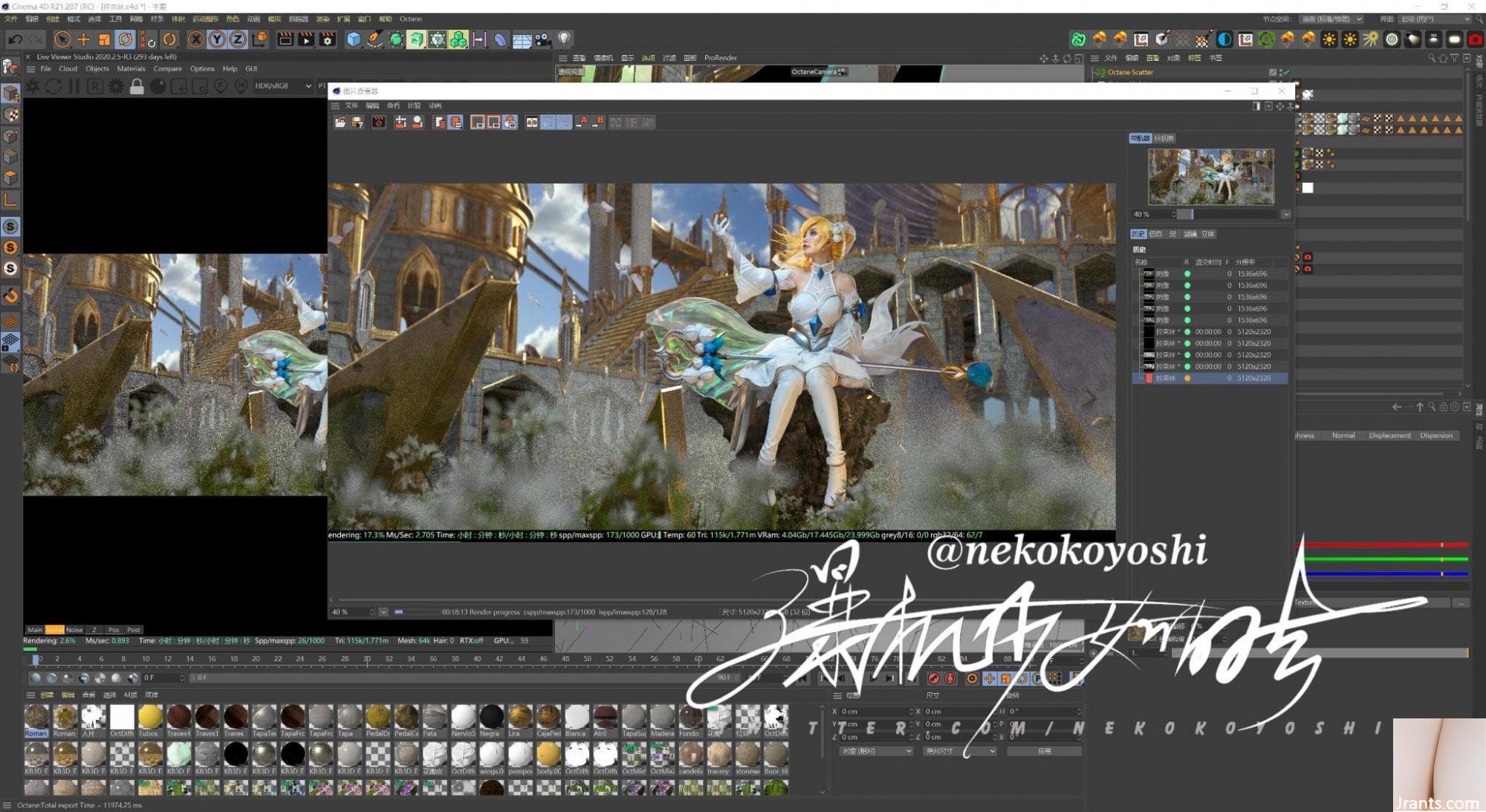Toggle AB compare icon in Picture Viewer
This screenshot has width=1486, height=812.
tap(532, 122)
